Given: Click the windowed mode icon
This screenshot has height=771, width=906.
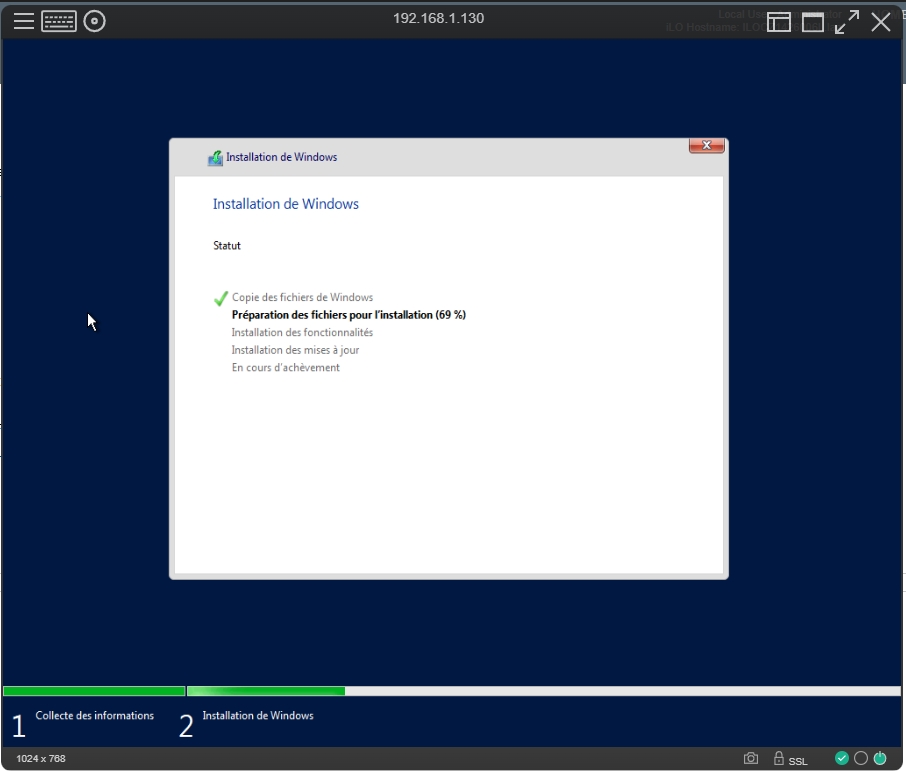Looking at the screenshot, I should [x=813, y=22].
